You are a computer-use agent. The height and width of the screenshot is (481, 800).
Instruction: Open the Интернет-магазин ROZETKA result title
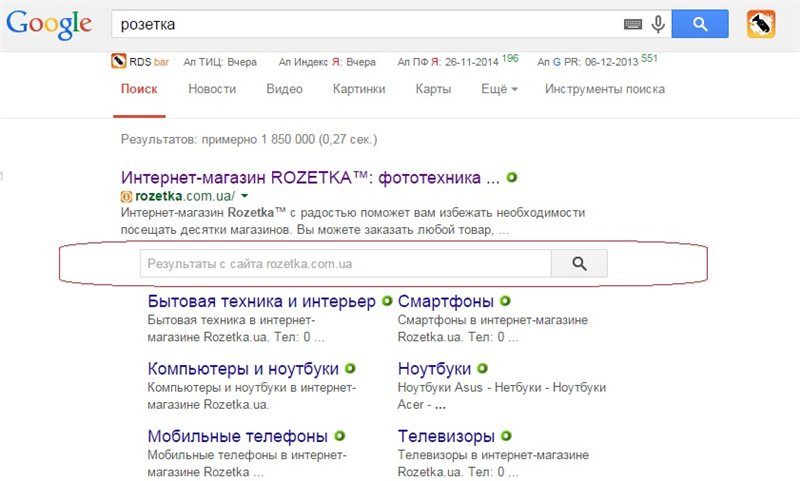click(309, 178)
